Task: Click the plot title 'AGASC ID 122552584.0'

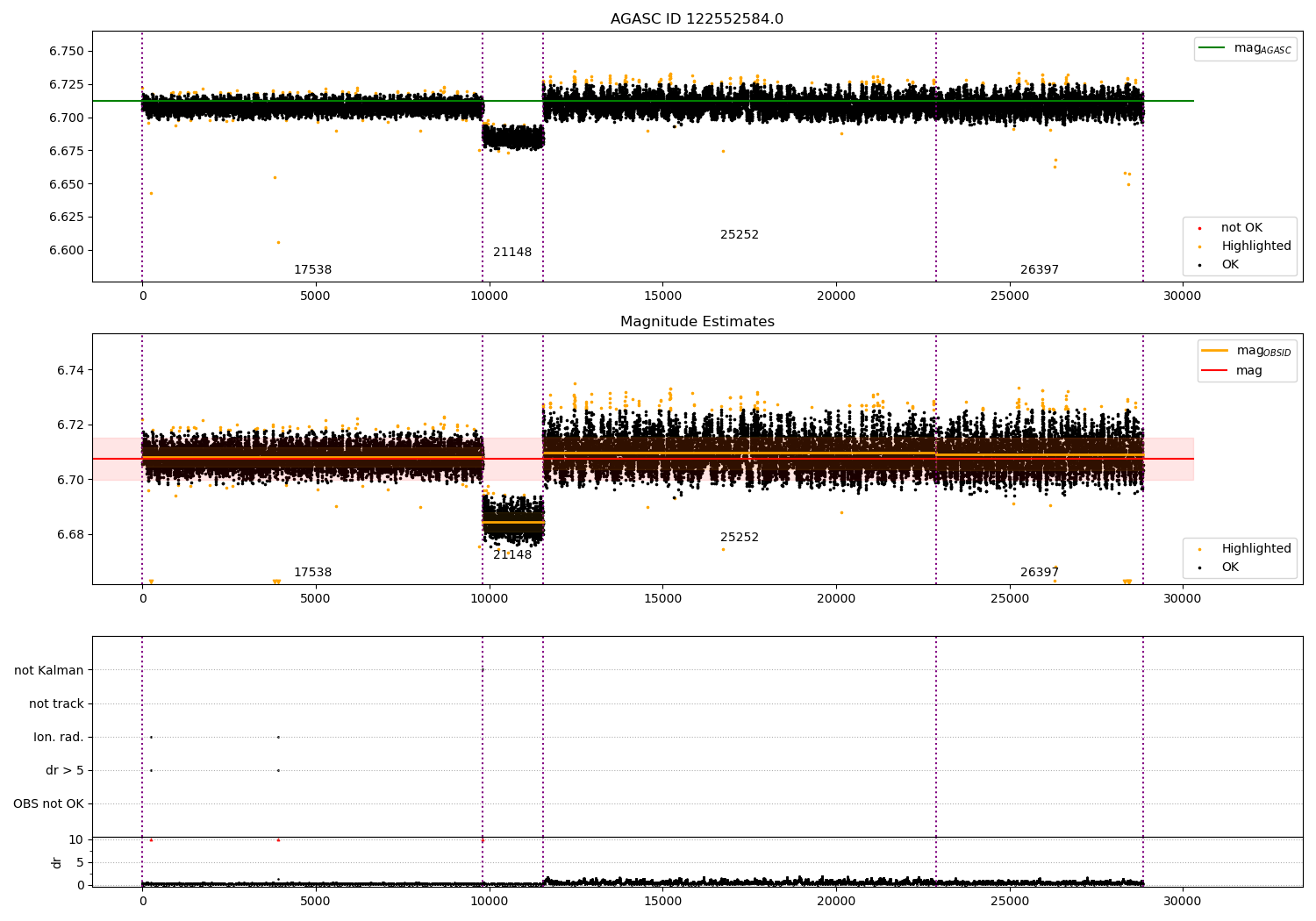Action: (697, 19)
